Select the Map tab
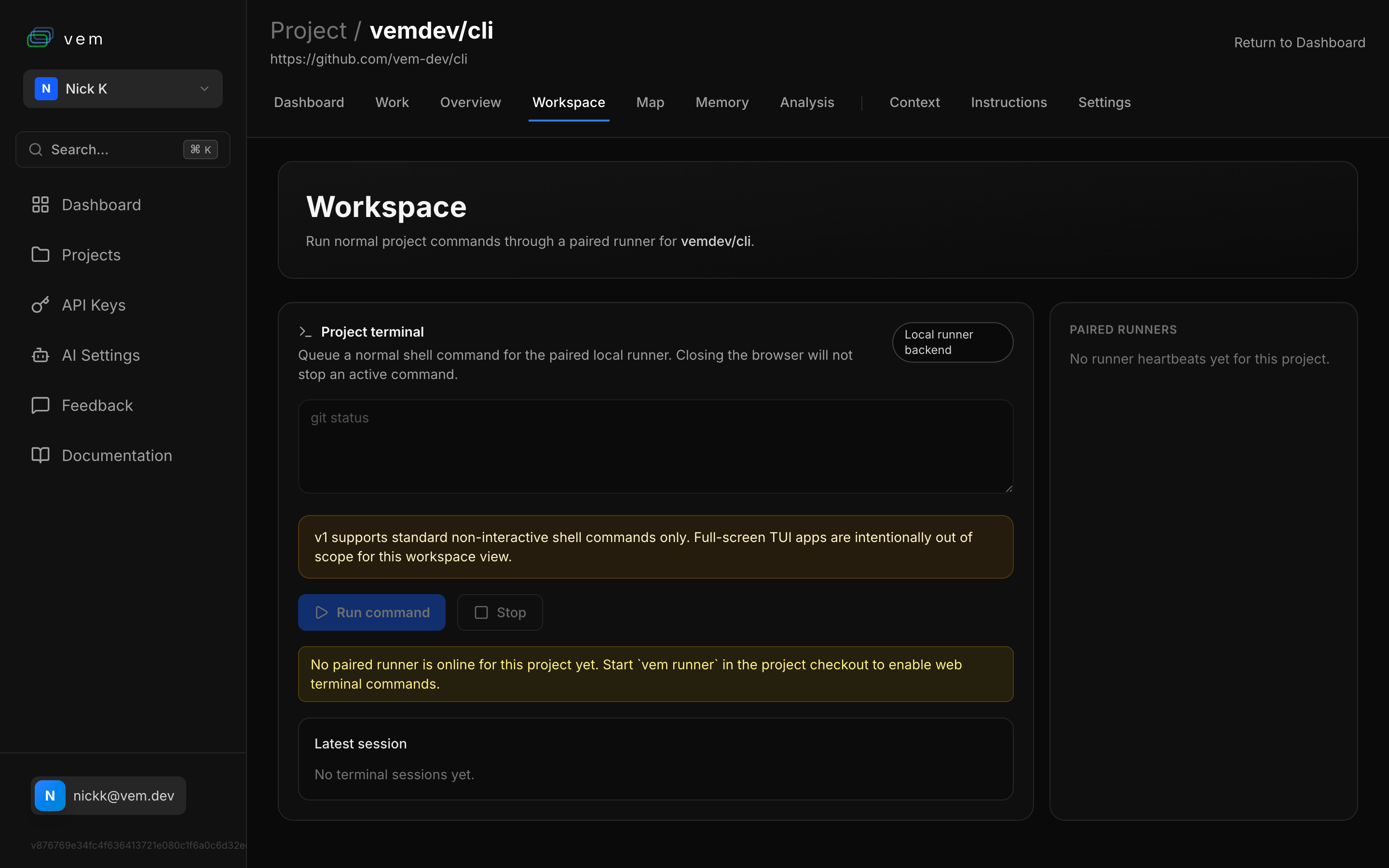 tap(650, 102)
